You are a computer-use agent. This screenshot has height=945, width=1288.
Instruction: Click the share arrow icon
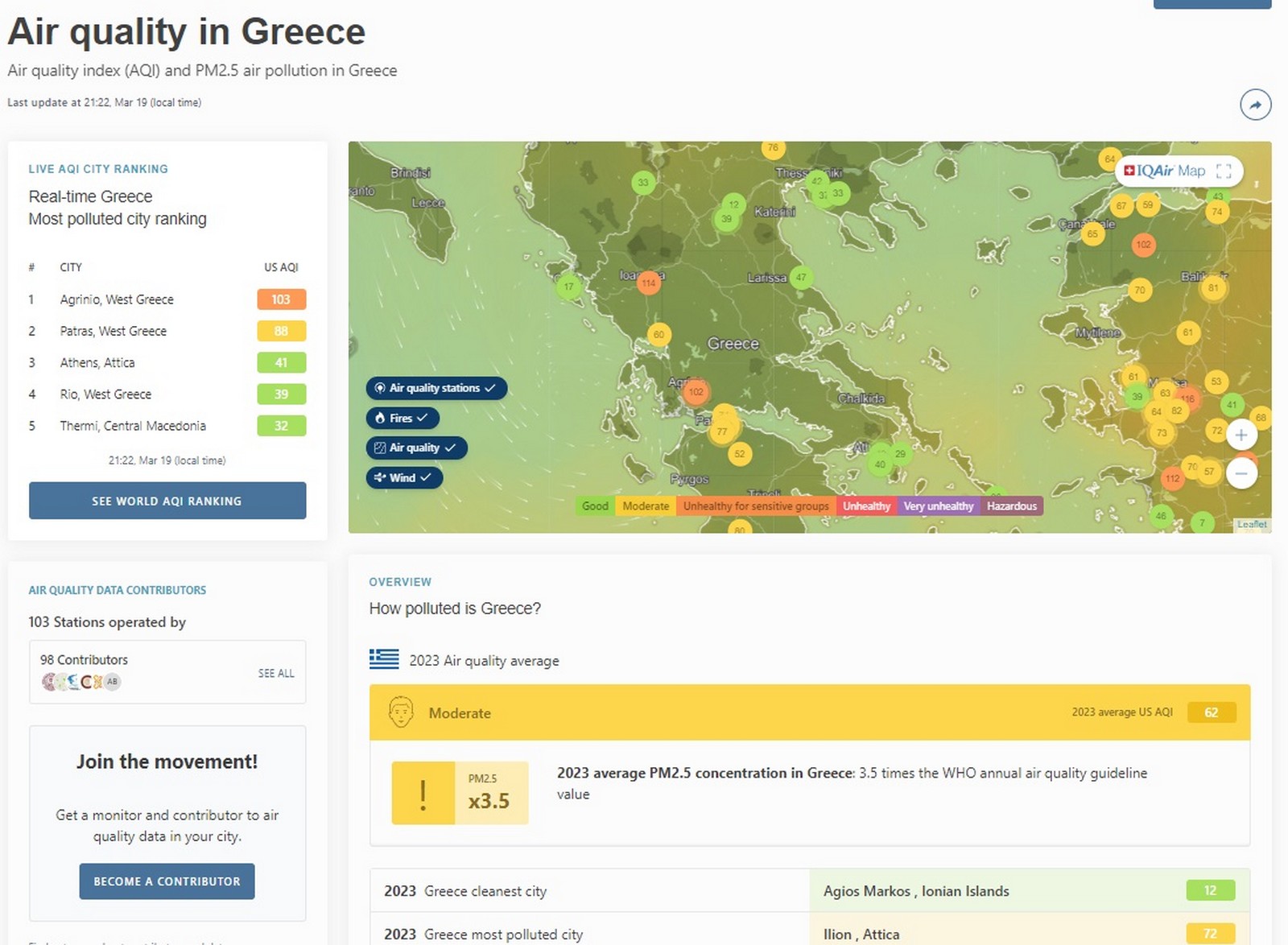pos(1255,105)
